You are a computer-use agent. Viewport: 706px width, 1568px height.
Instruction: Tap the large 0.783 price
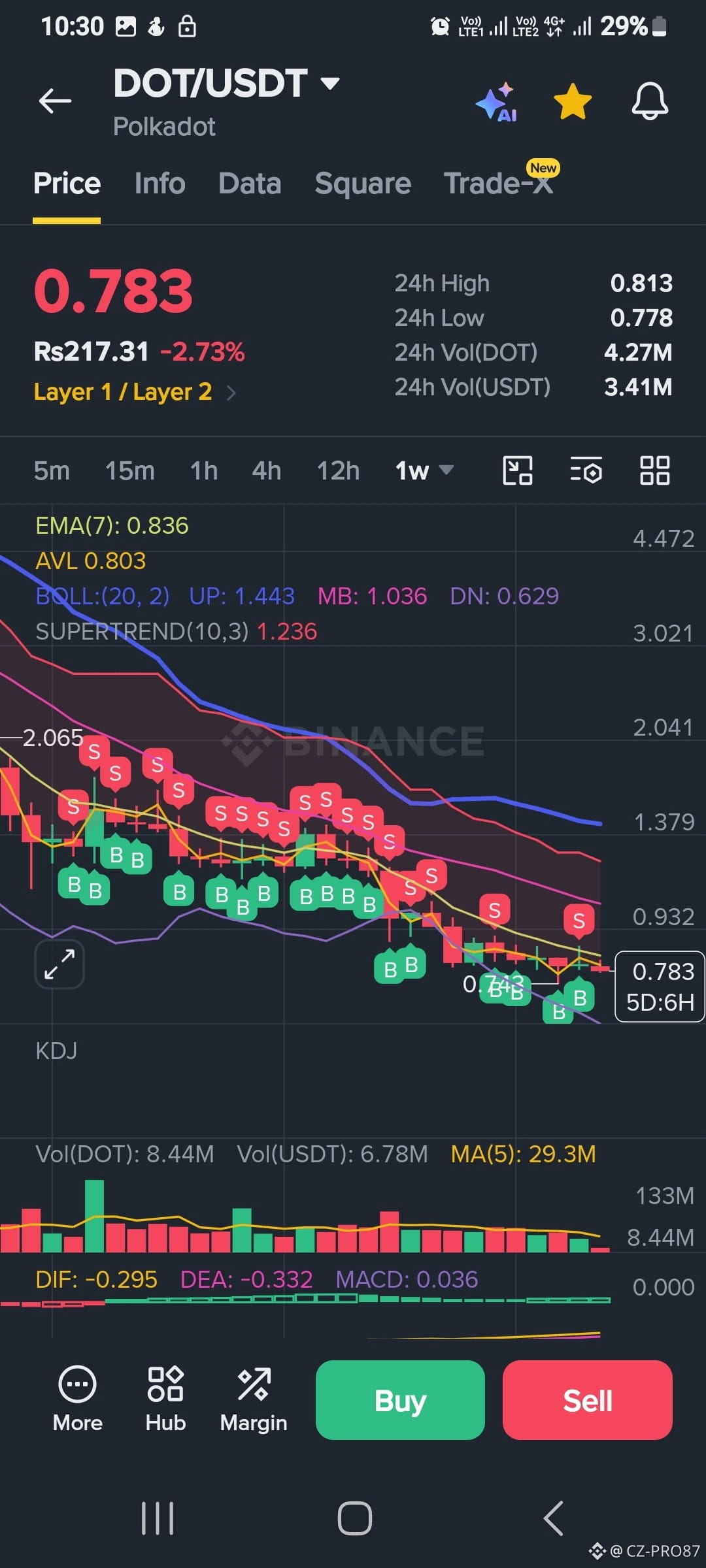(113, 291)
